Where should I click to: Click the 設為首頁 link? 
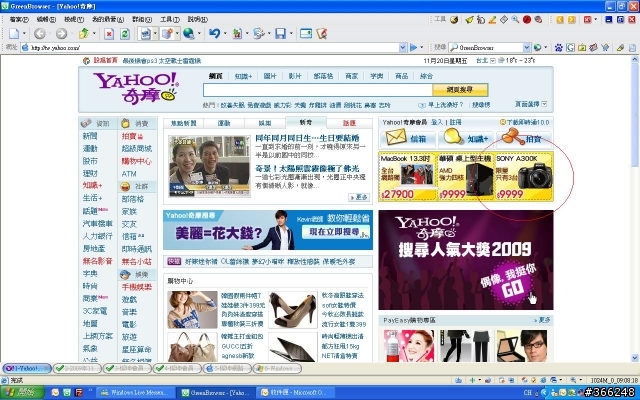[105, 60]
